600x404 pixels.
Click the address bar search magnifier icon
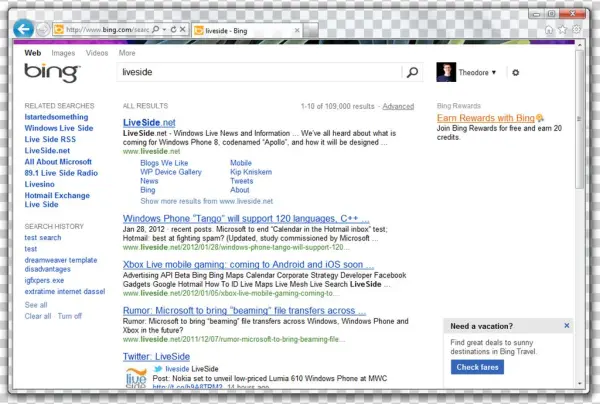point(155,29)
